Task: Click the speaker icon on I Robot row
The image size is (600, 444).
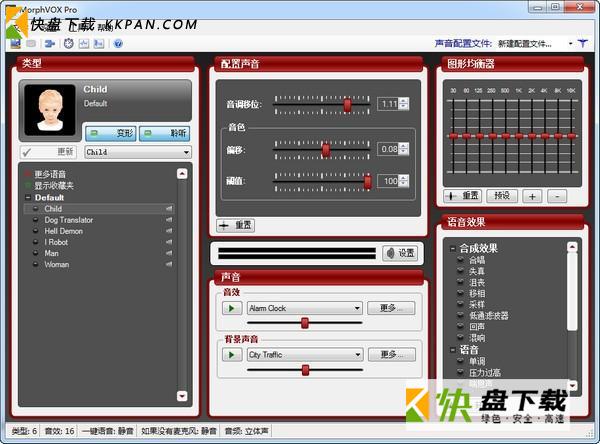Action: pyautogui.click(x=169, y=242)
